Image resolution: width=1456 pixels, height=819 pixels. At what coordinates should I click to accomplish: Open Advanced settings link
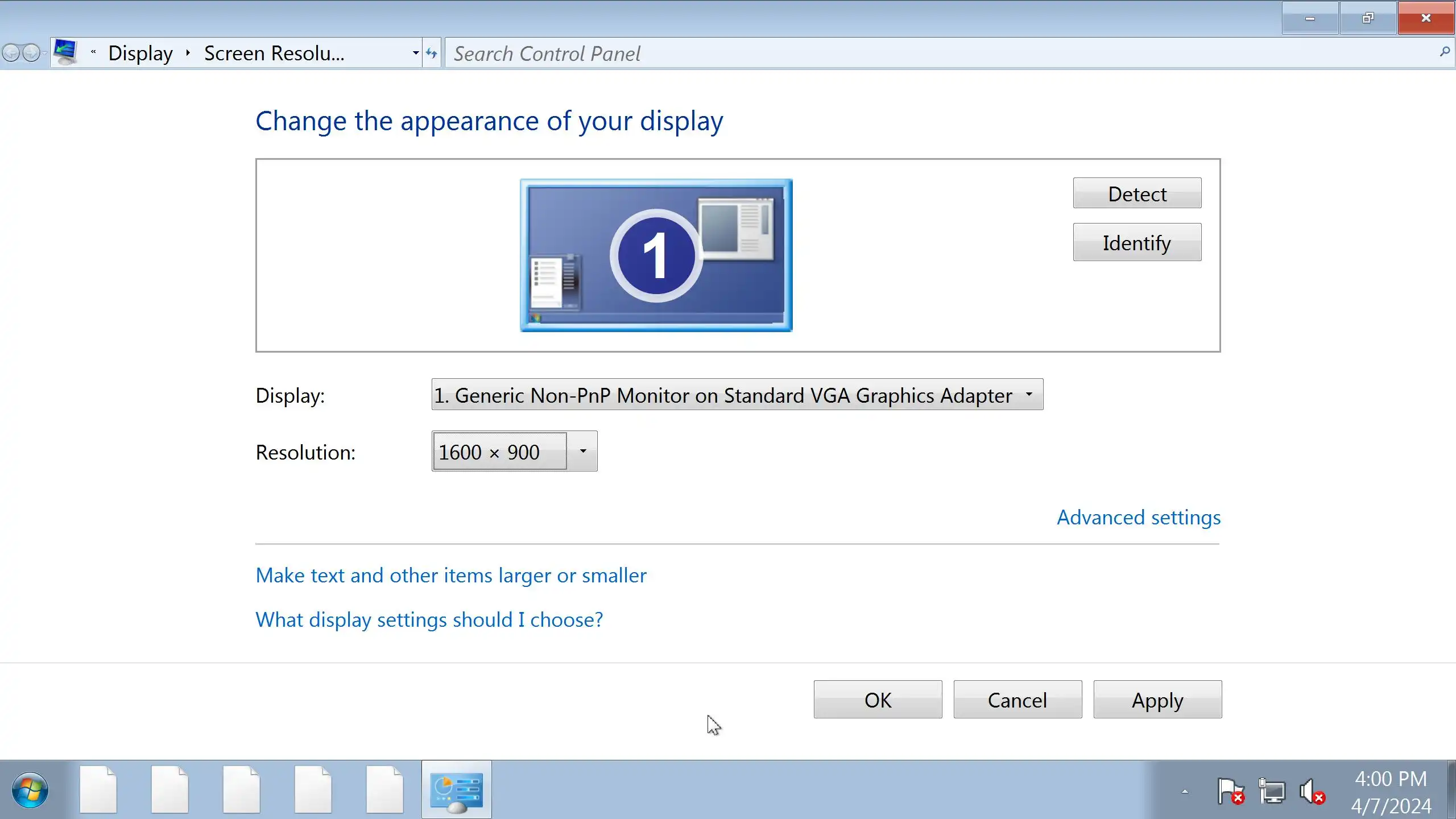coord(1138,518)
